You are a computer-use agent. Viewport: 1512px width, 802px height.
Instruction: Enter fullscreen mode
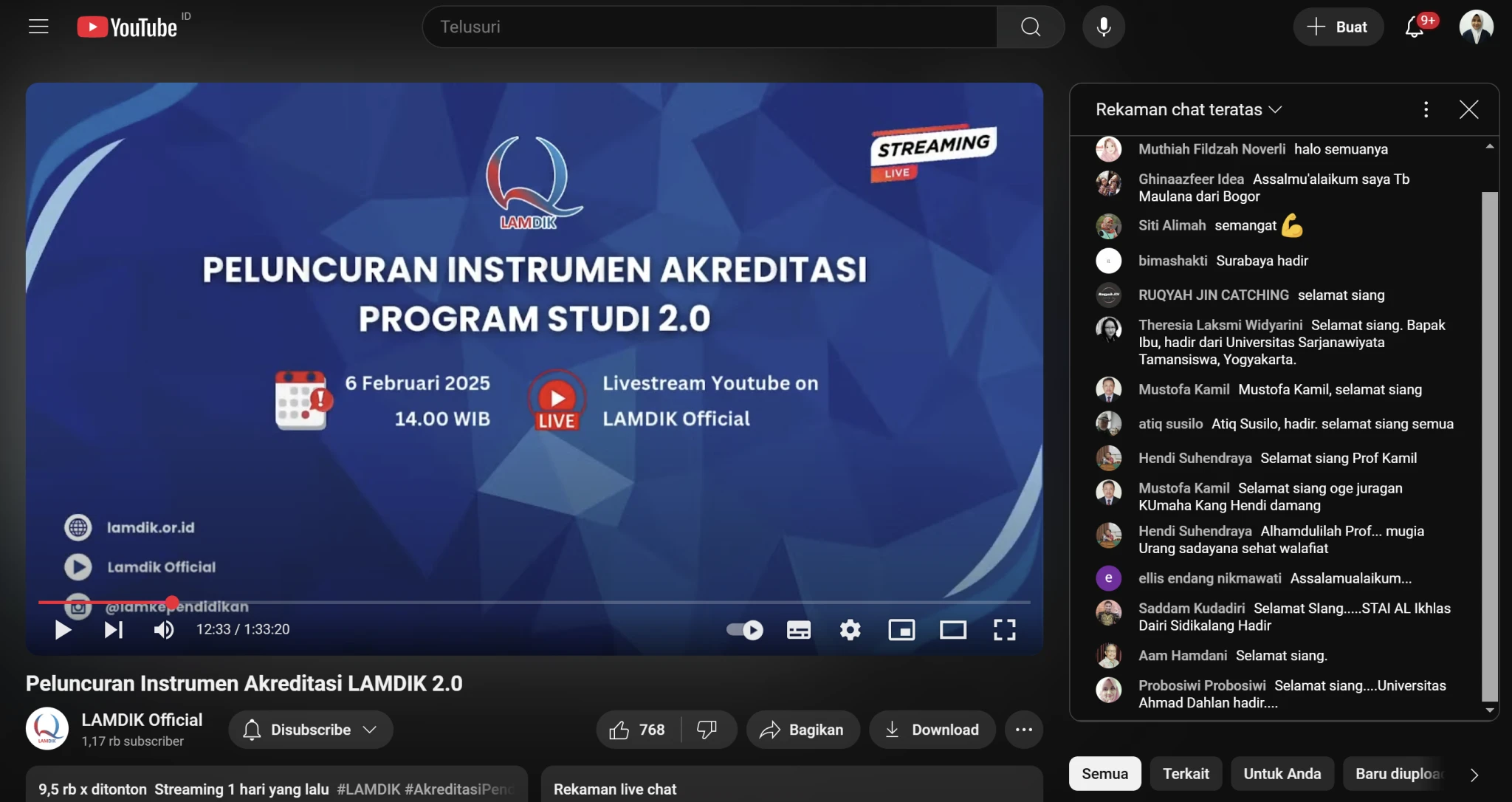[1004, 630]
